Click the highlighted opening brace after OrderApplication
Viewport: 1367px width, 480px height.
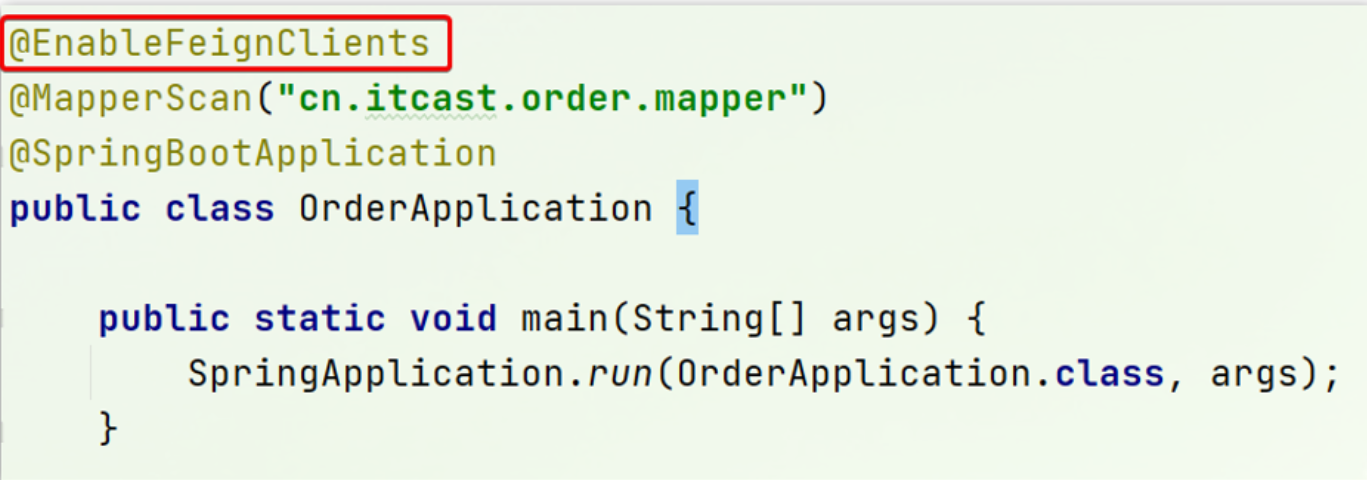point(687,209)
